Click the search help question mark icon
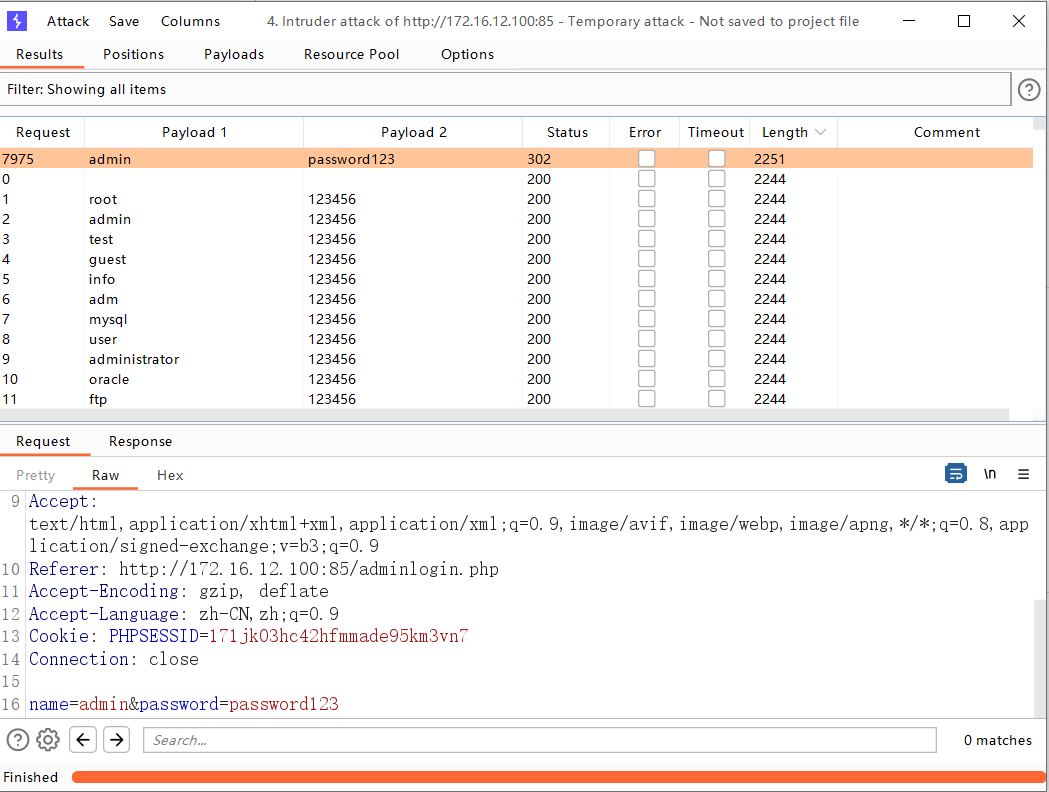1049x792 pixels. 18,740
